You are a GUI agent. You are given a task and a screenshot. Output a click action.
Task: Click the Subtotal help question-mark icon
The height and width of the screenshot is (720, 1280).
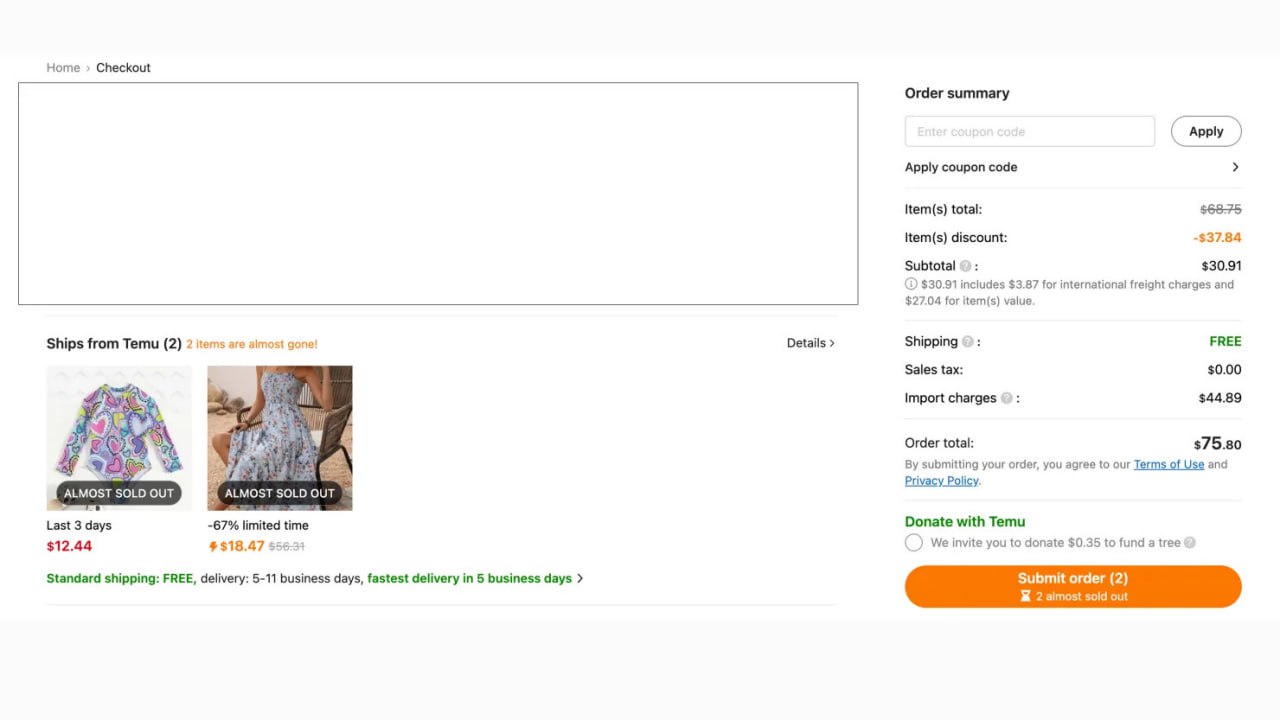point(965,266)
